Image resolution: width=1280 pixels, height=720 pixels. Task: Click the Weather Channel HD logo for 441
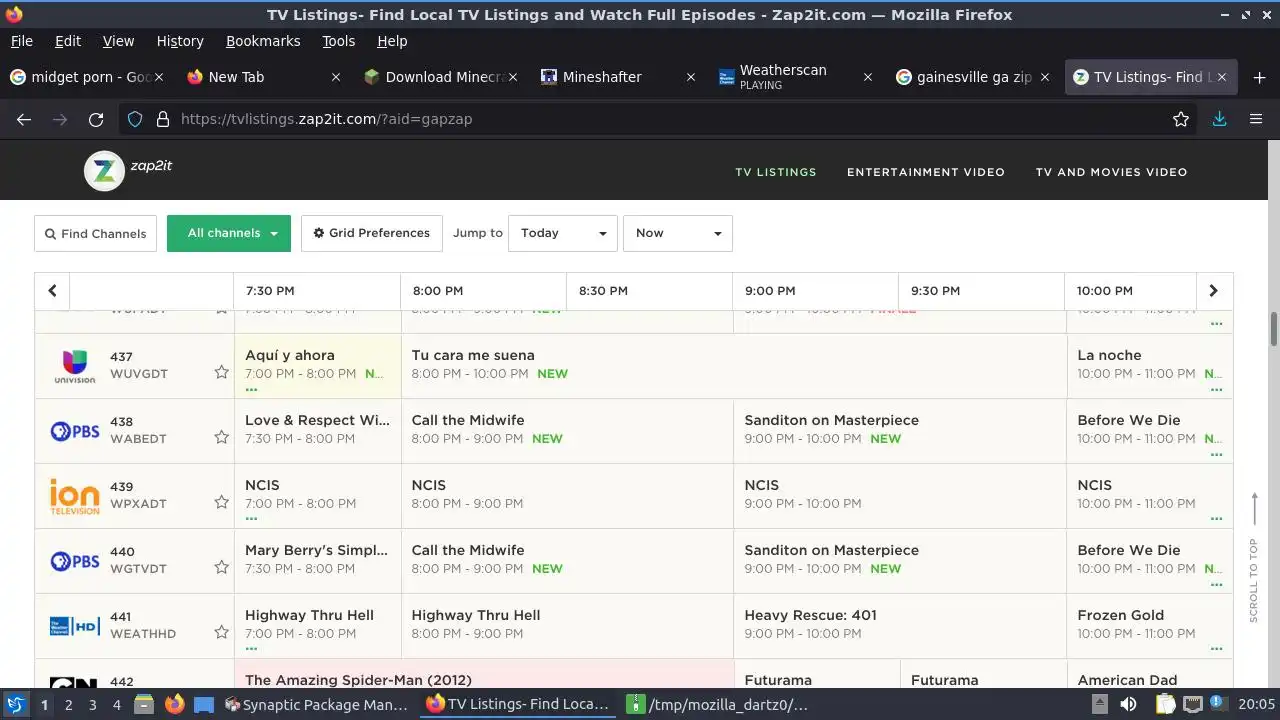point(75,627)
